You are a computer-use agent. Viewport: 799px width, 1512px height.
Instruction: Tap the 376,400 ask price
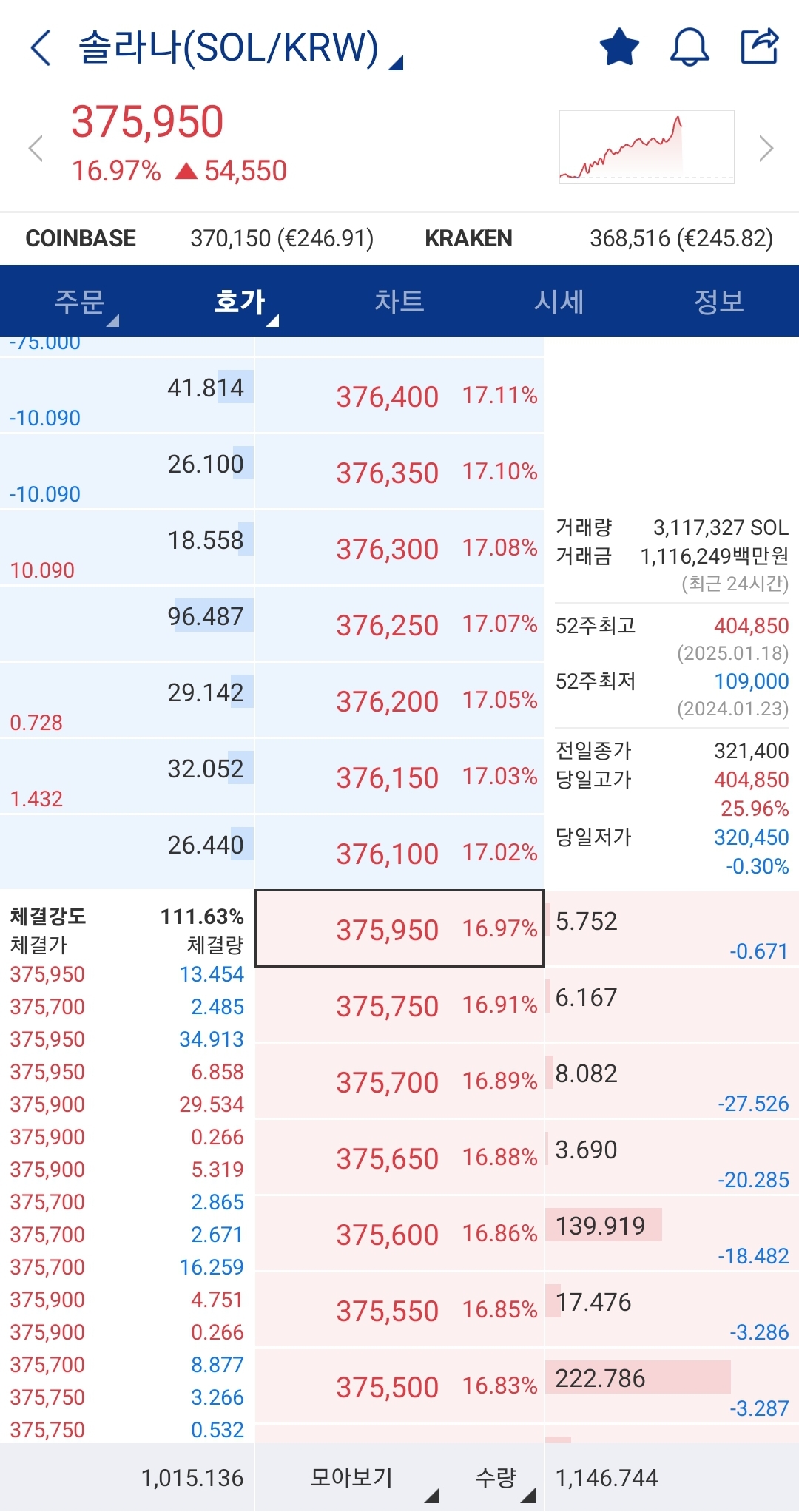point(388,396)
